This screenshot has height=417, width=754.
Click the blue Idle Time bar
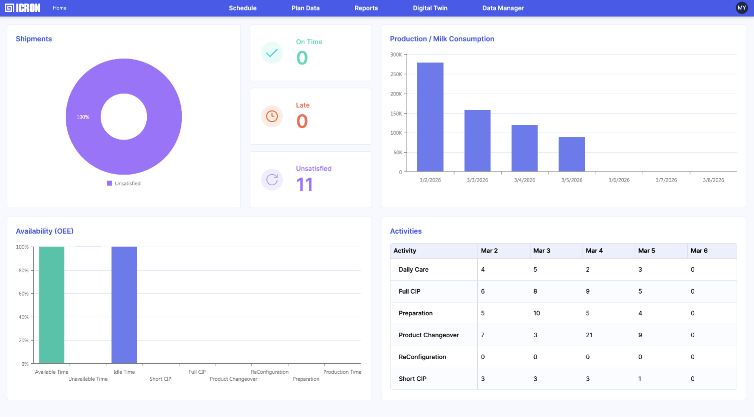(124, 304)
